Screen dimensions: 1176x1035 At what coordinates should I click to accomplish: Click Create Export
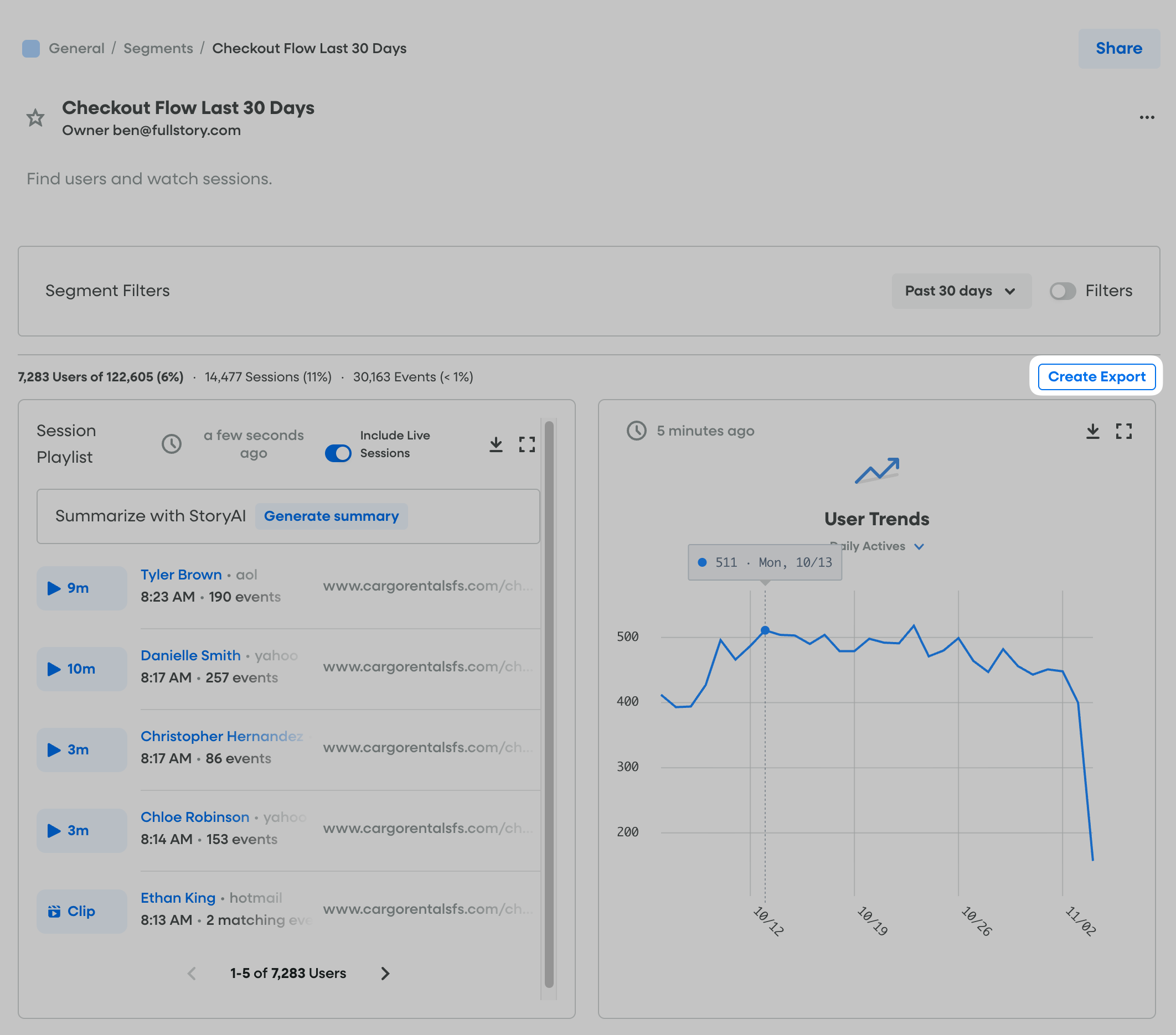pos(1096,376)
